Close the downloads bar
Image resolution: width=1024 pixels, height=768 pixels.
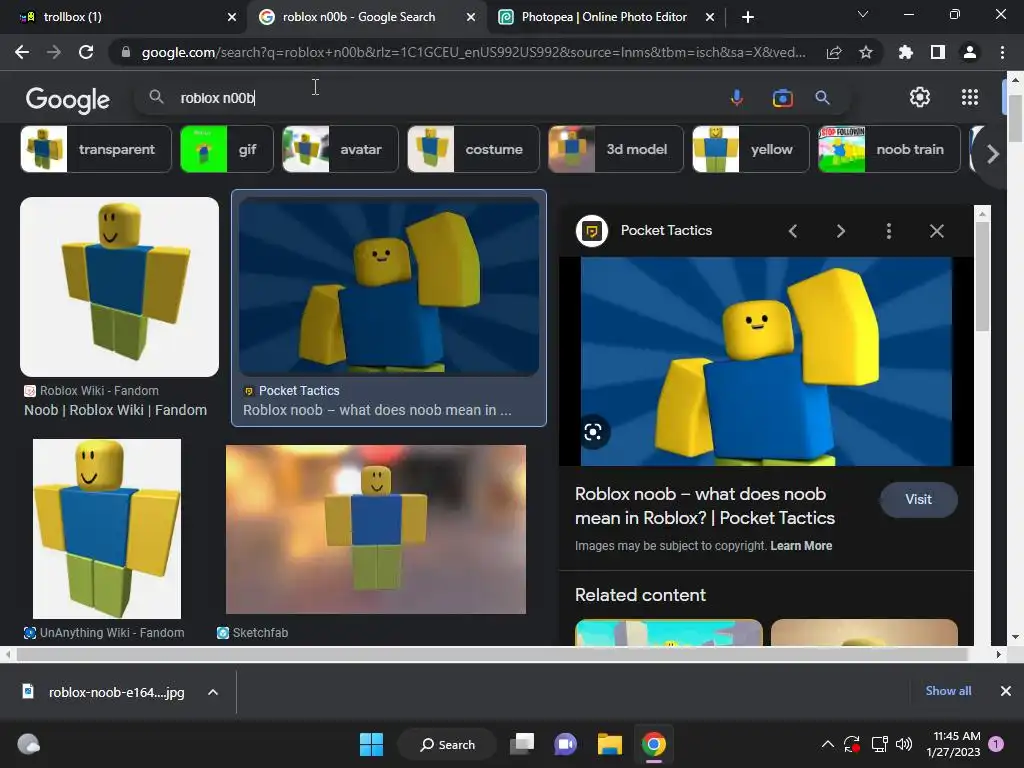1006,691
